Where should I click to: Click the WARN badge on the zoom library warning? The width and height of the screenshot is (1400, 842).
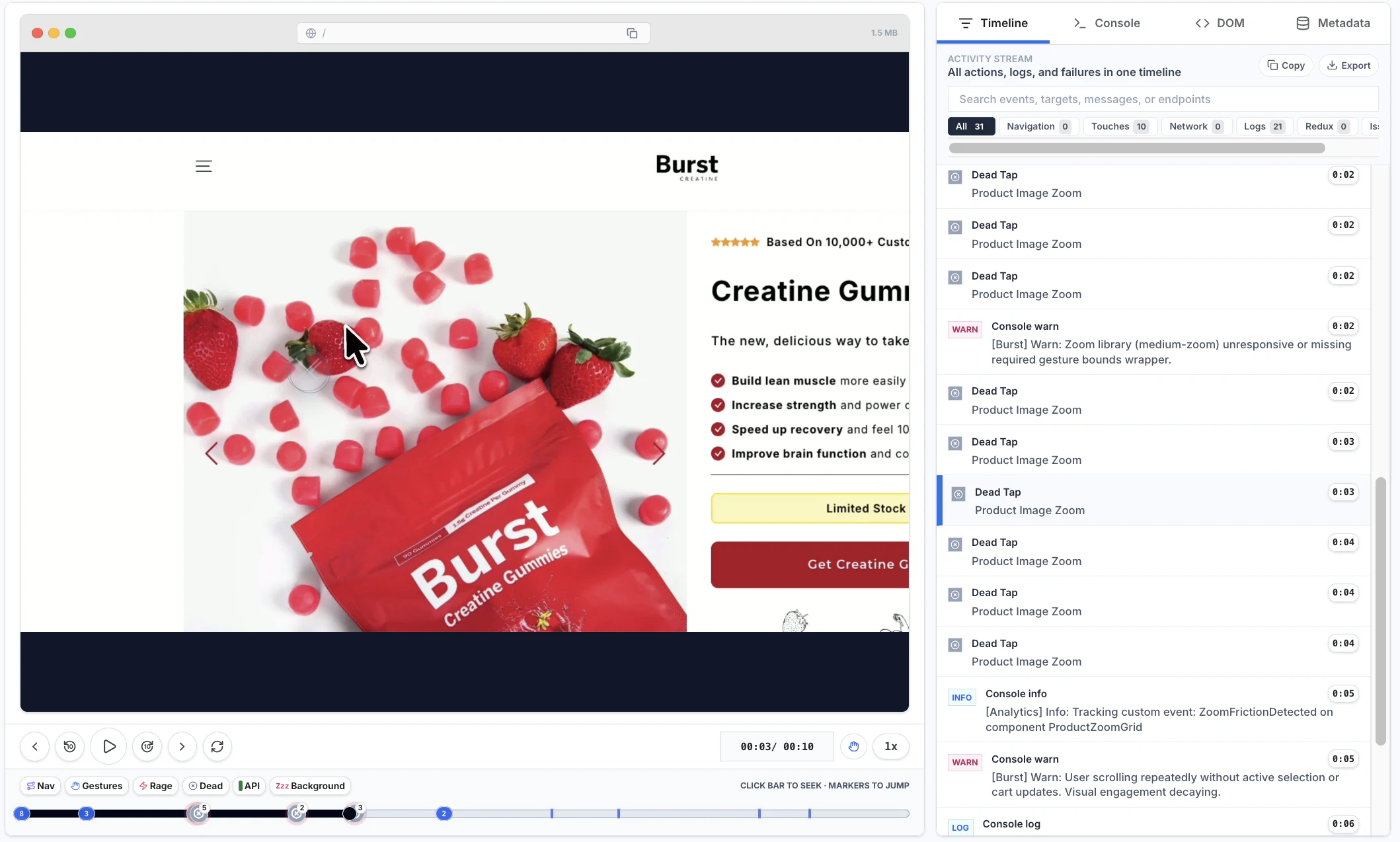click(x=964, y=329)
